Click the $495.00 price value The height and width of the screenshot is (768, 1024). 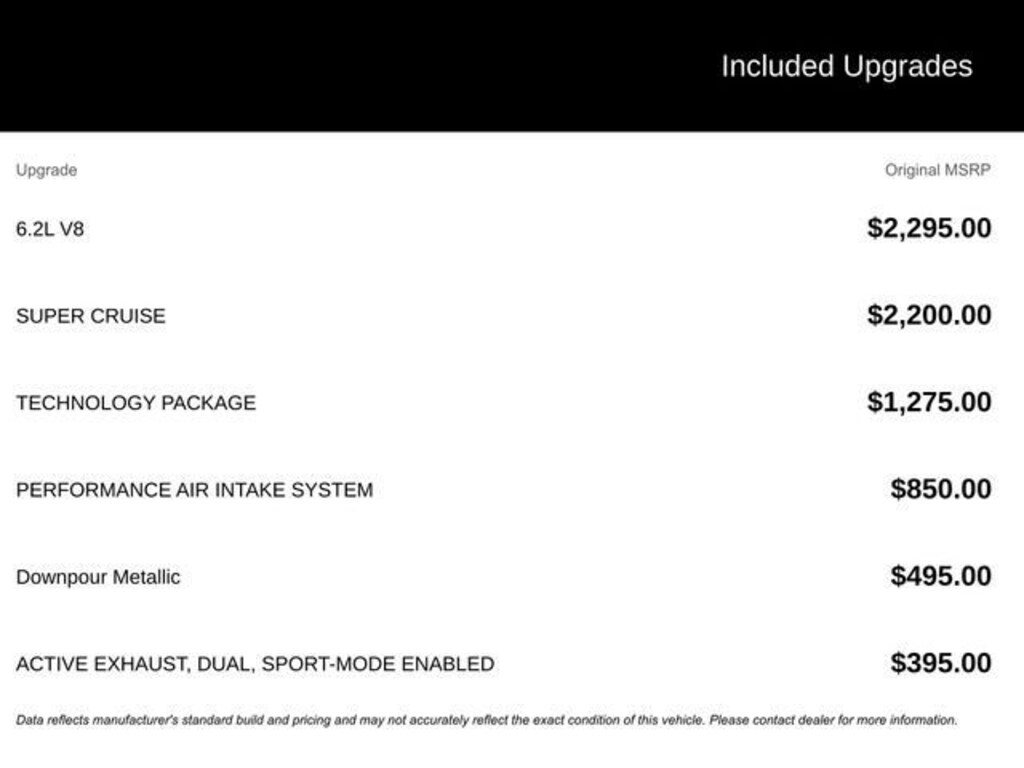(x=941, y=576)
